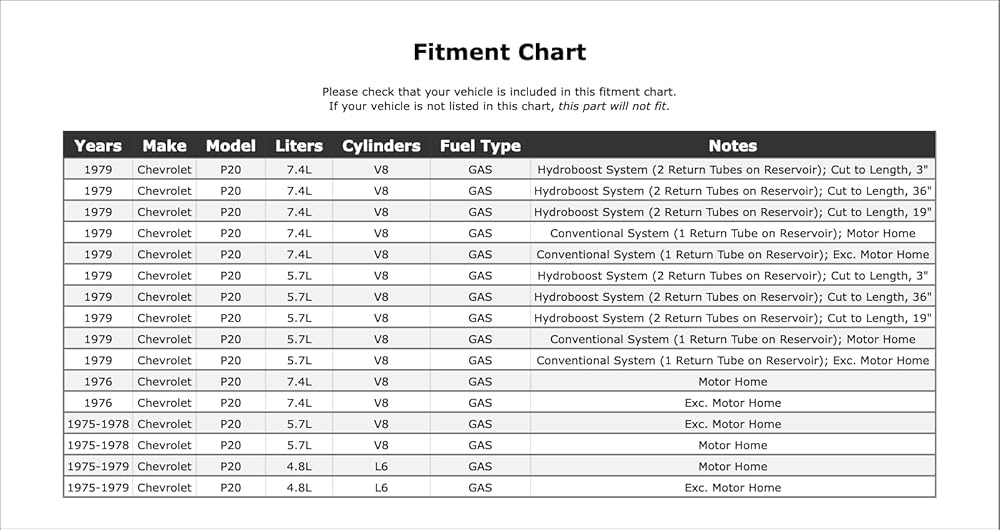Click the Years column header
Viewport: 1000px width, 530px height.
pyautogui.click(x=98, y=146)
